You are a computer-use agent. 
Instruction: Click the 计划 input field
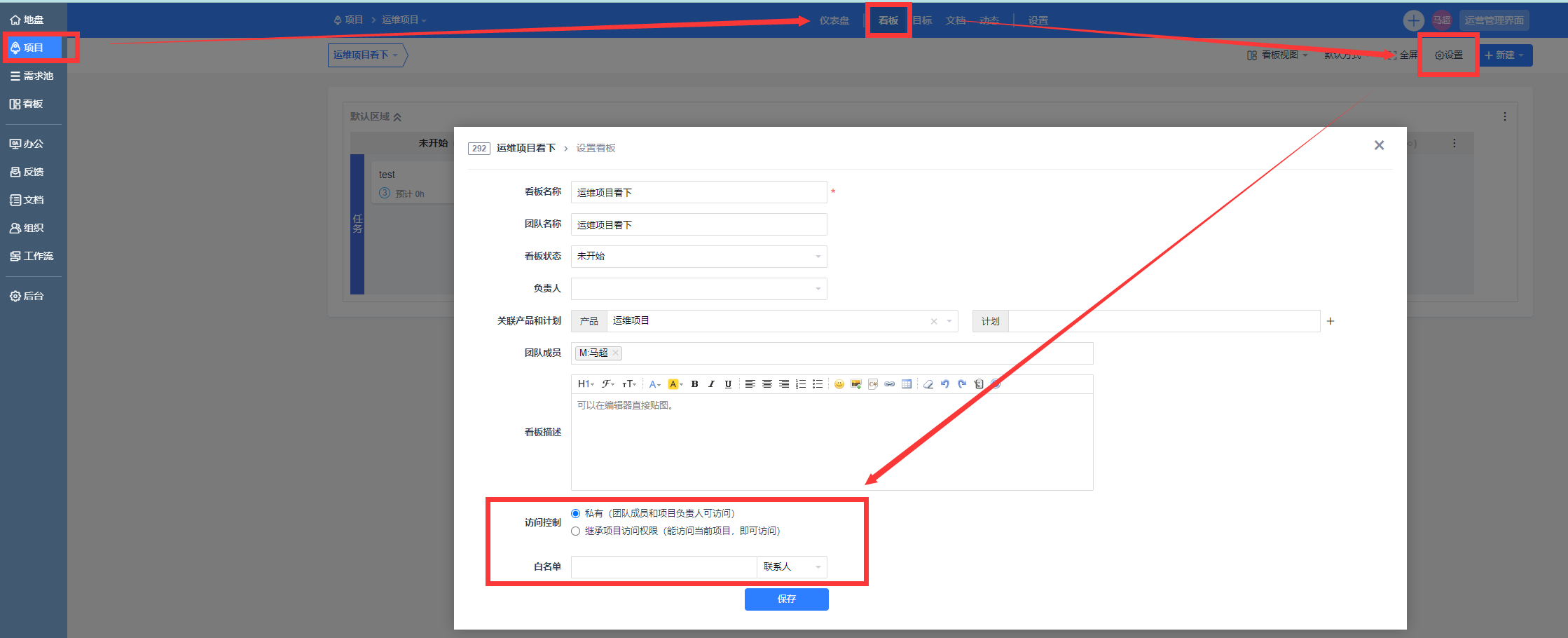click(1164, 321)
